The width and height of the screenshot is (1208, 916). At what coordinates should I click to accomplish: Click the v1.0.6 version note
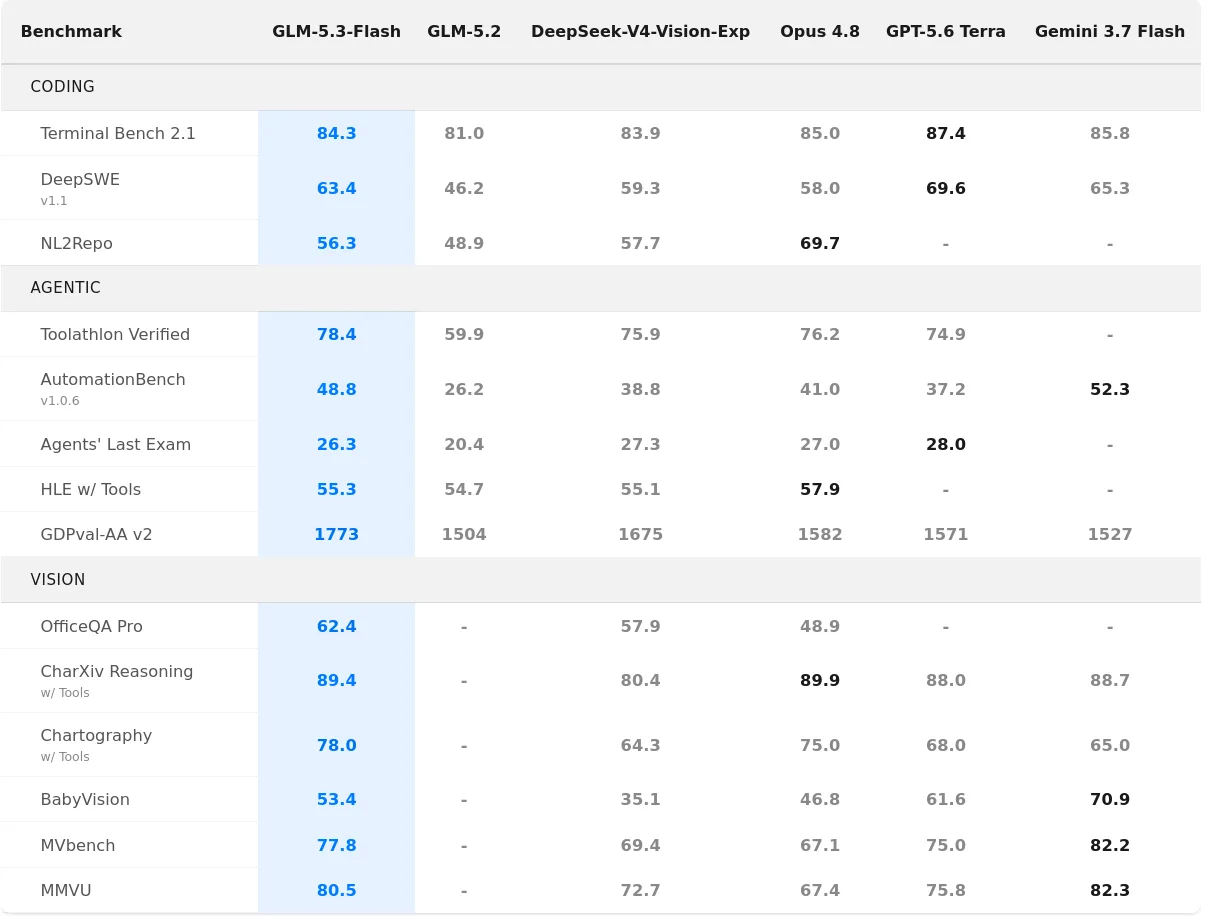click(x=60, y=401)
